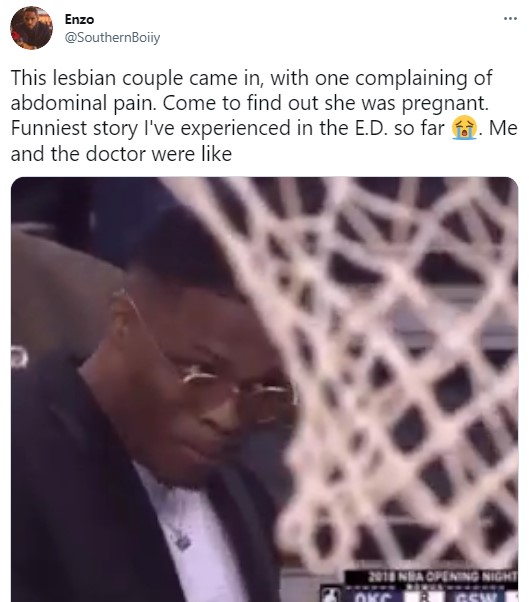Screen dimensions: 529x602
Task: Open the tweet's three-dot more options menu
Action: 510,18
